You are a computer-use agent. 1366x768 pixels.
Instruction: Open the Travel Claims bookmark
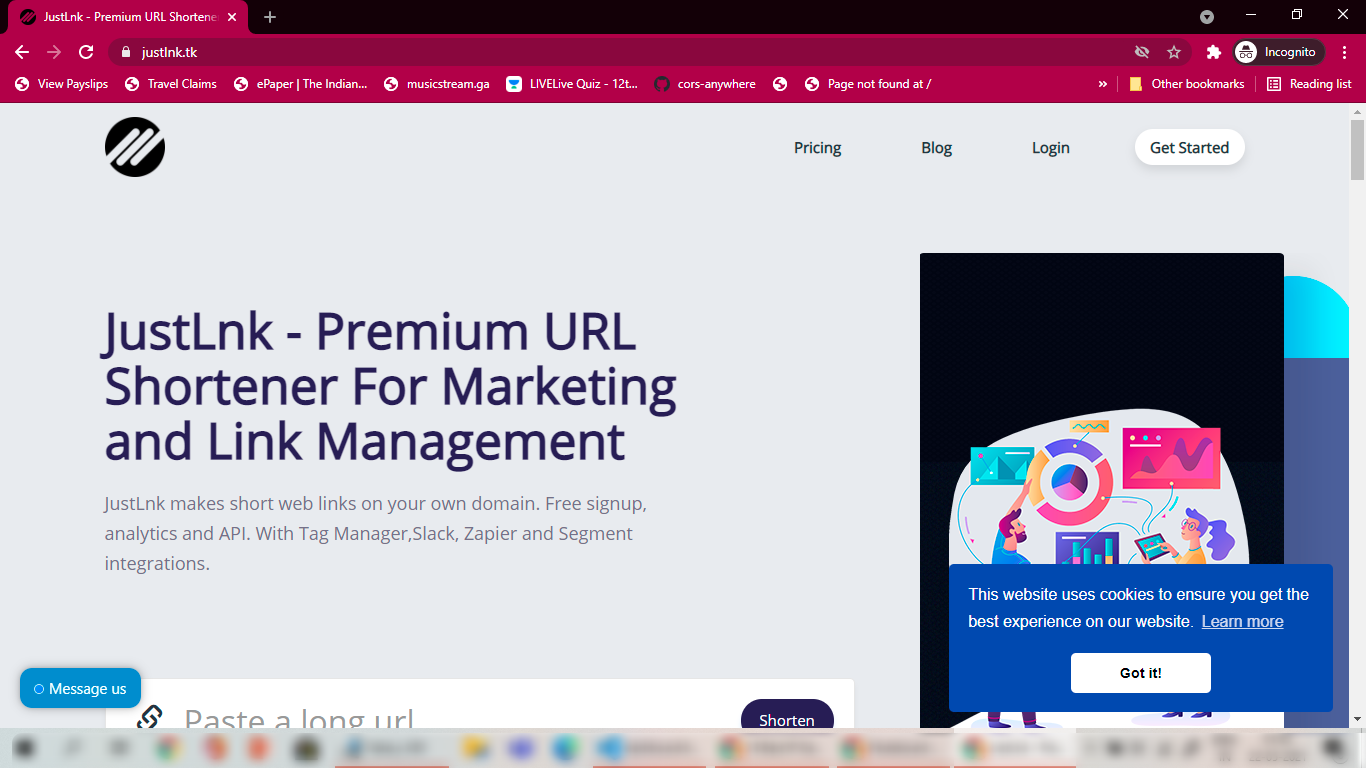[x=171, y=84]
